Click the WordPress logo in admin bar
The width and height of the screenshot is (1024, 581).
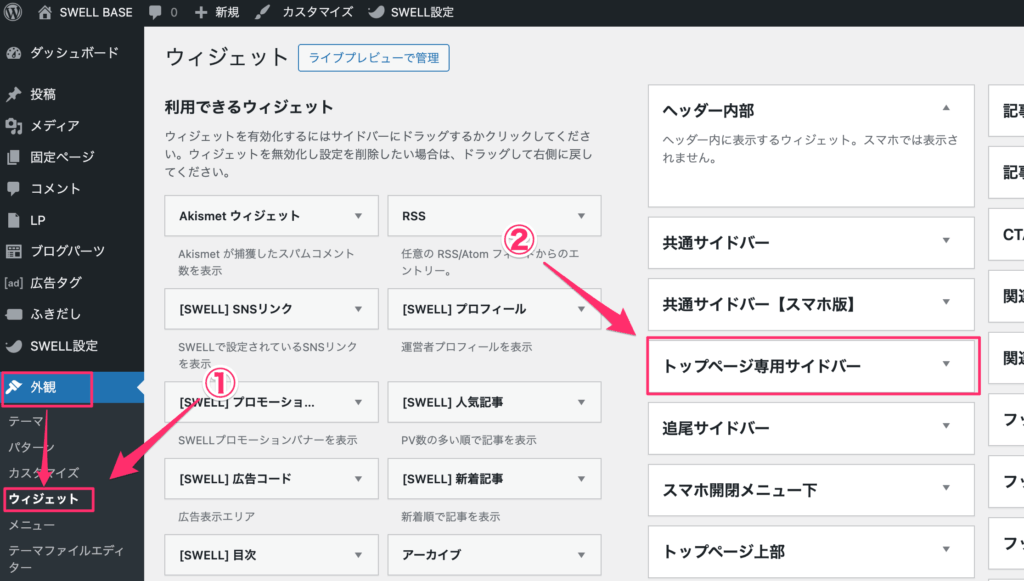[x=11, y=12]
